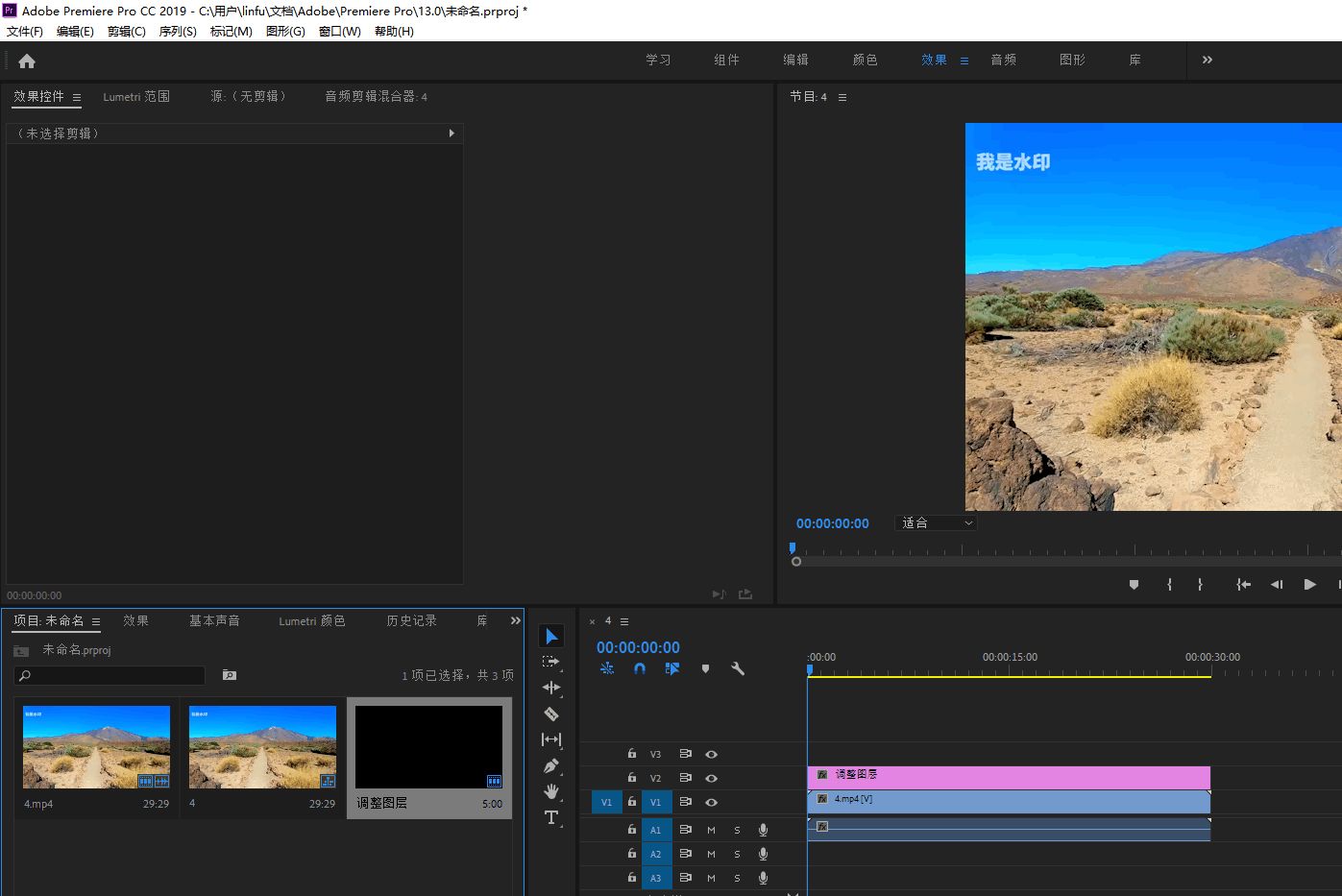
Task: Select the Ripple Edit tool
Action: [551, 688]
